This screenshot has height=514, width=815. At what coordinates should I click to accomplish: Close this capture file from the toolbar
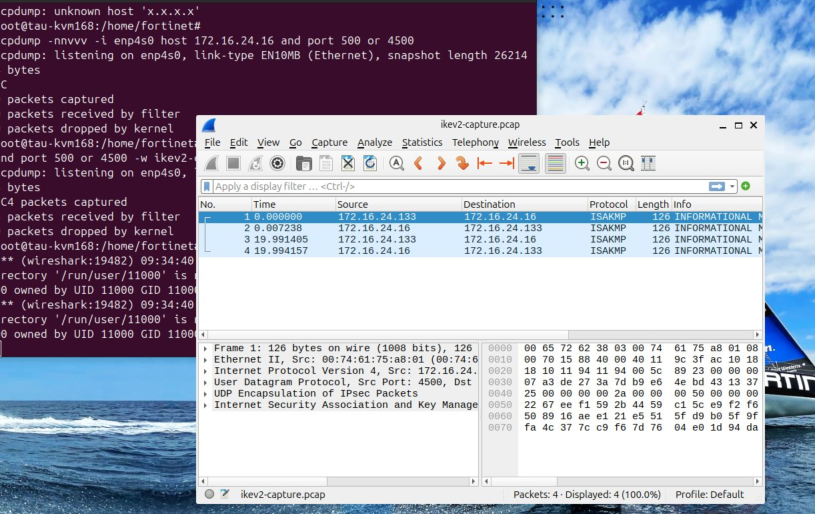[348, 164]
